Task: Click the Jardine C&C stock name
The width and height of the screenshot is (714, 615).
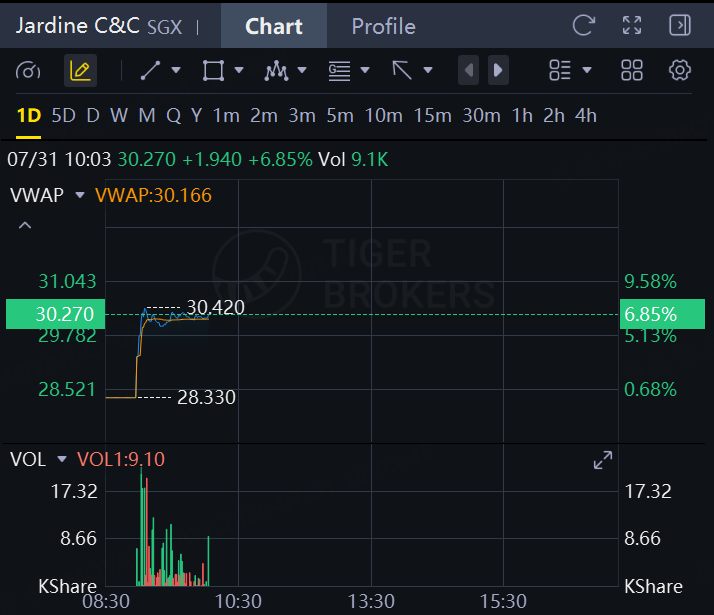Action: tap(78, 26)
